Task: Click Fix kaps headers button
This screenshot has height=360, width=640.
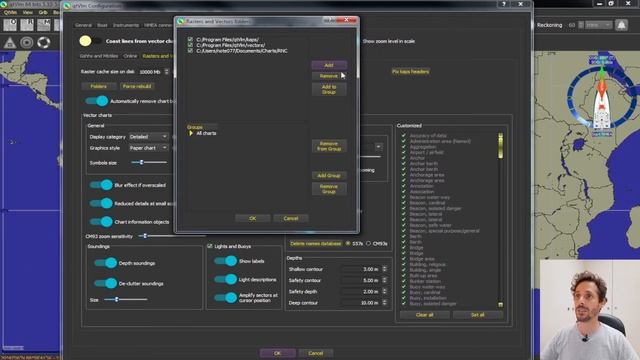Action: [x=411, y=71]
